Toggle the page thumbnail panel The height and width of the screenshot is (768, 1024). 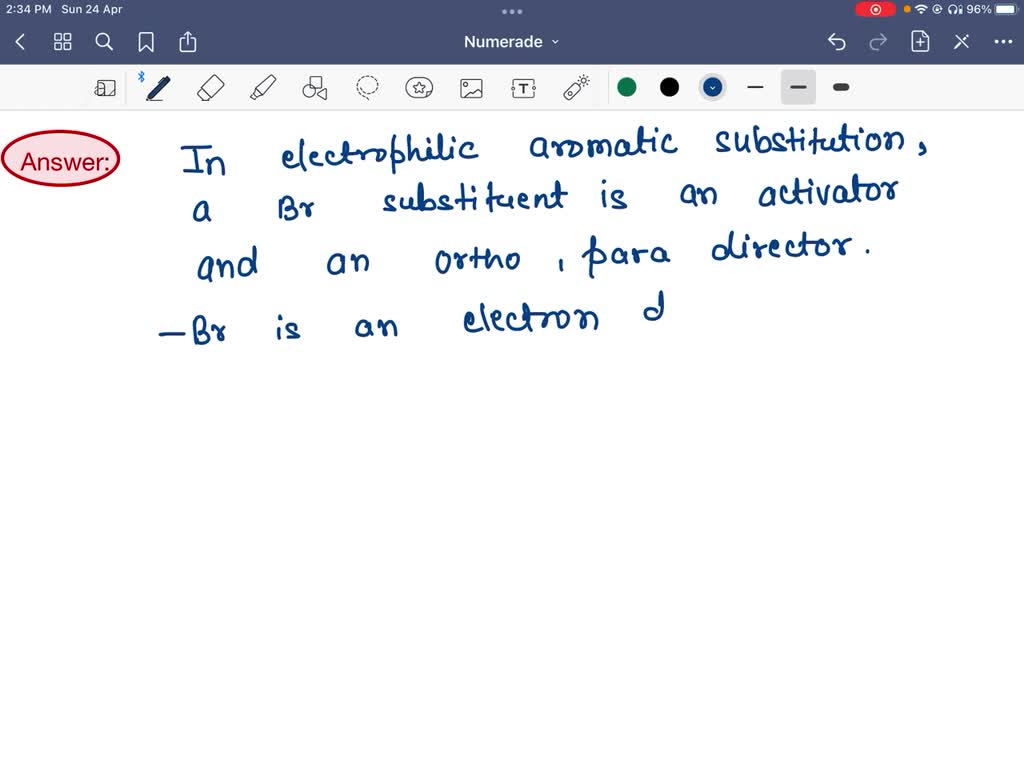(x=105, y=87)
